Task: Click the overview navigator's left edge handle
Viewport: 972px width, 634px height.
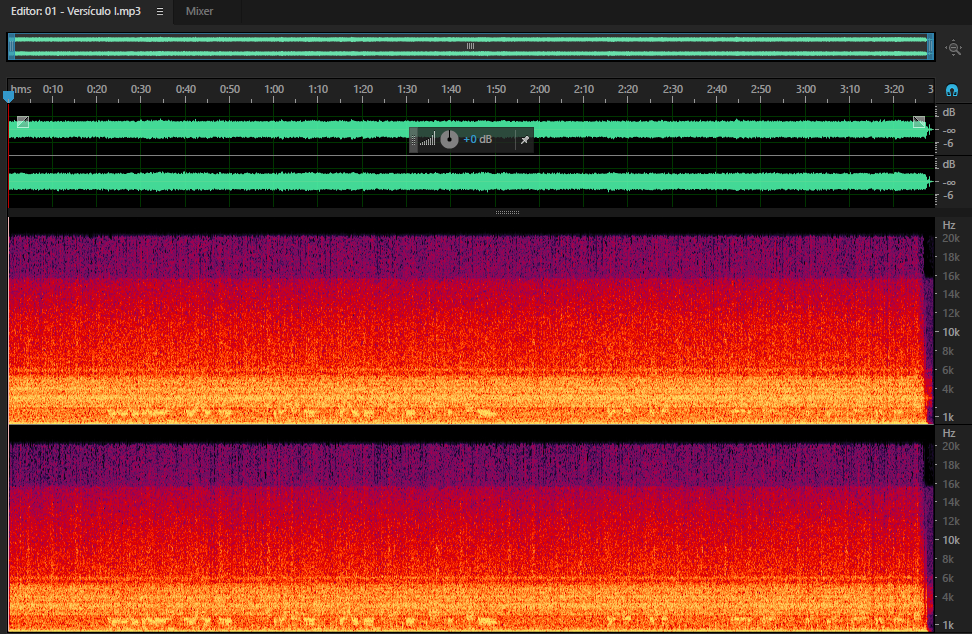Action: [11, 46]
